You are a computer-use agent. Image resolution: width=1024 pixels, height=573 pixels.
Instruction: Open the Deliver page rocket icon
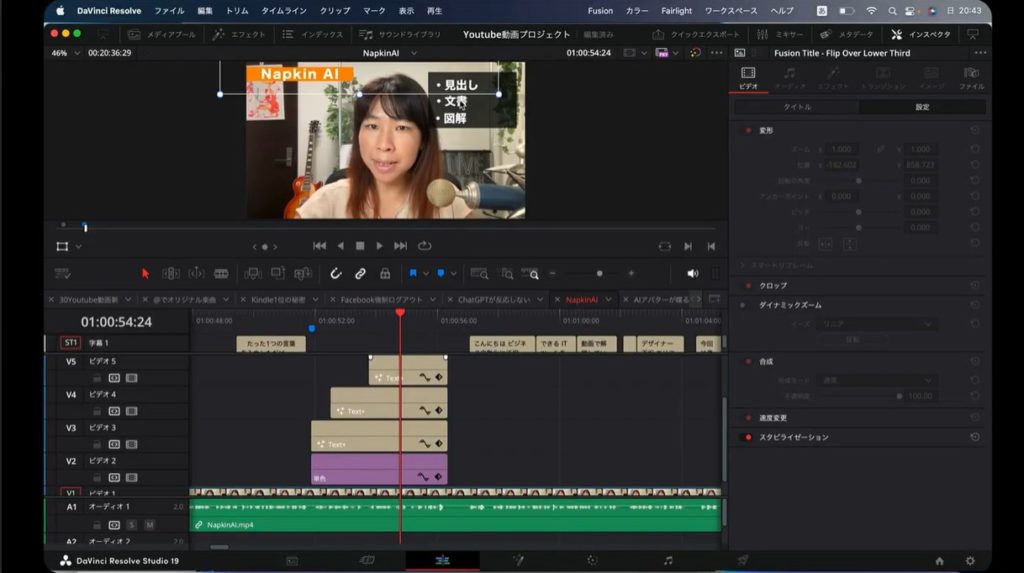tap(743, 561)
